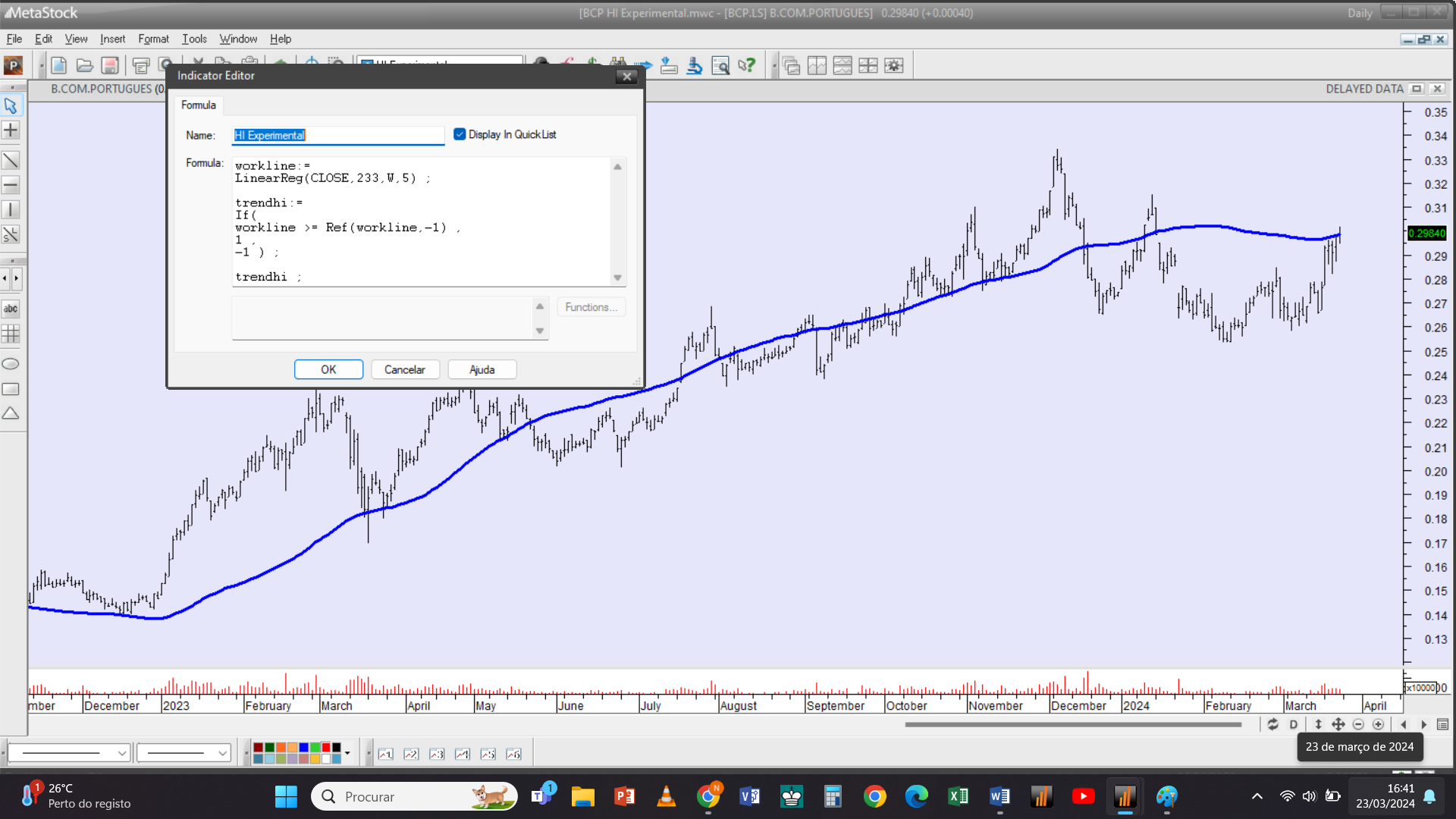Select chart layout preset 3 icon
This screenshot has height=819, width=1456.
(437, 754)
